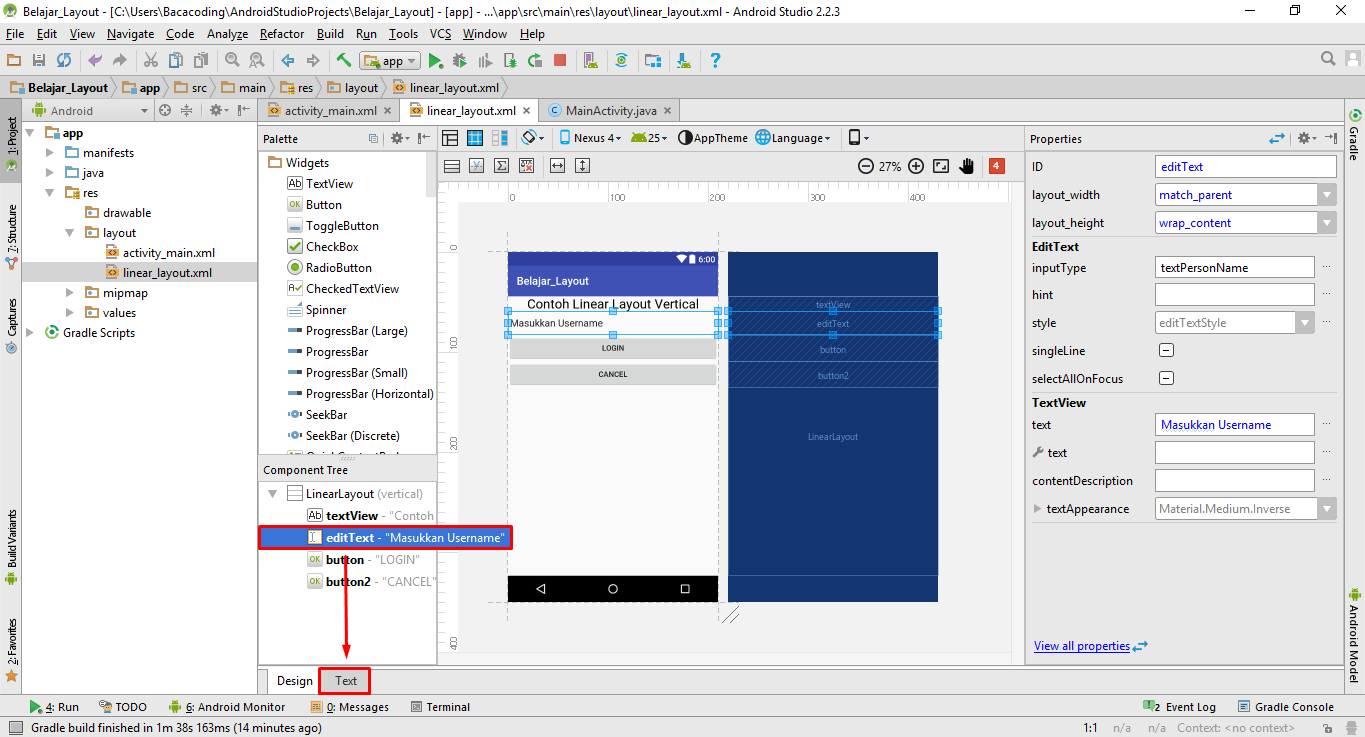
Task: Run the app with the green play icon
Action: [436, 61]
